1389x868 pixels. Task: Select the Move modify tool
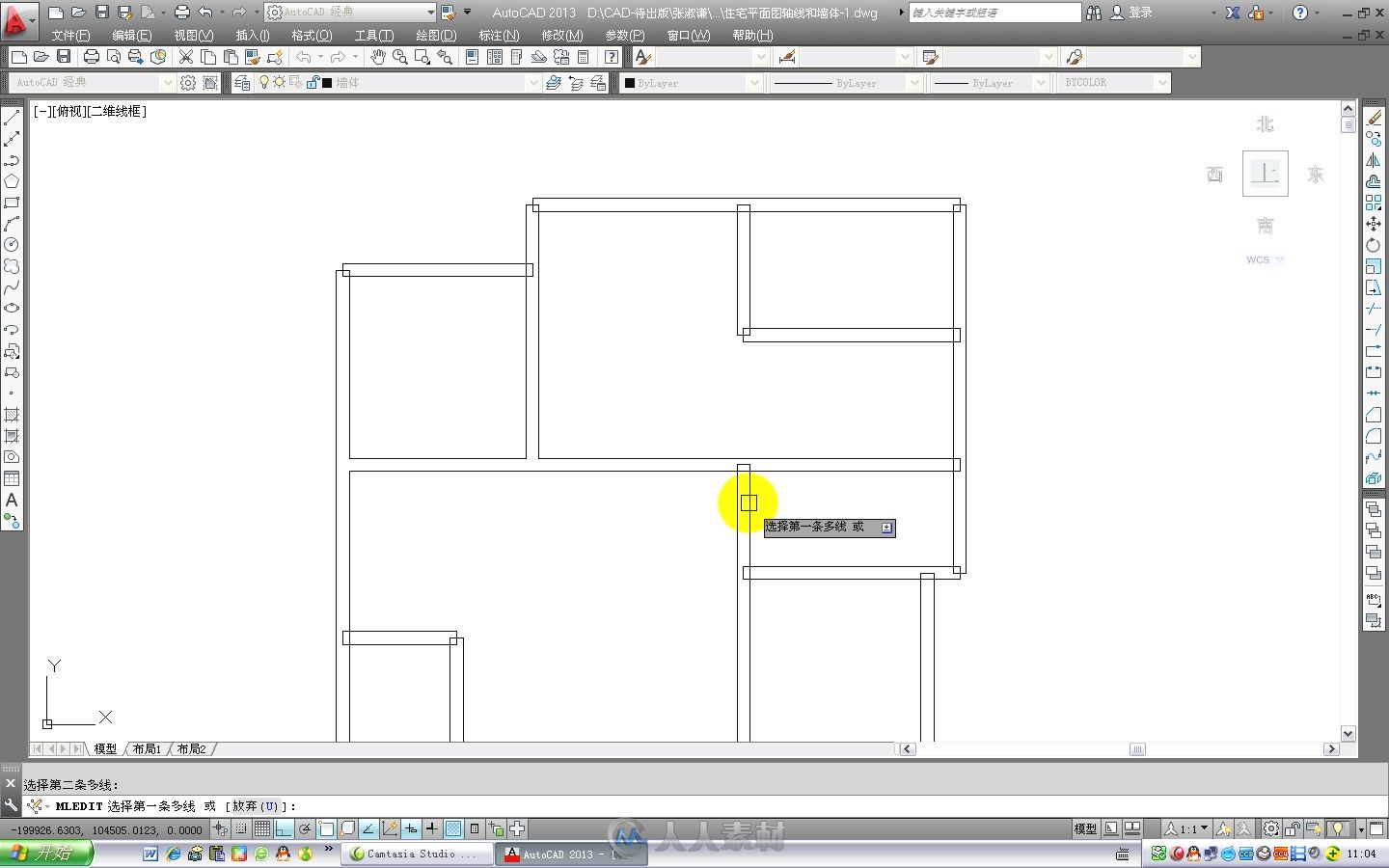1374,224
